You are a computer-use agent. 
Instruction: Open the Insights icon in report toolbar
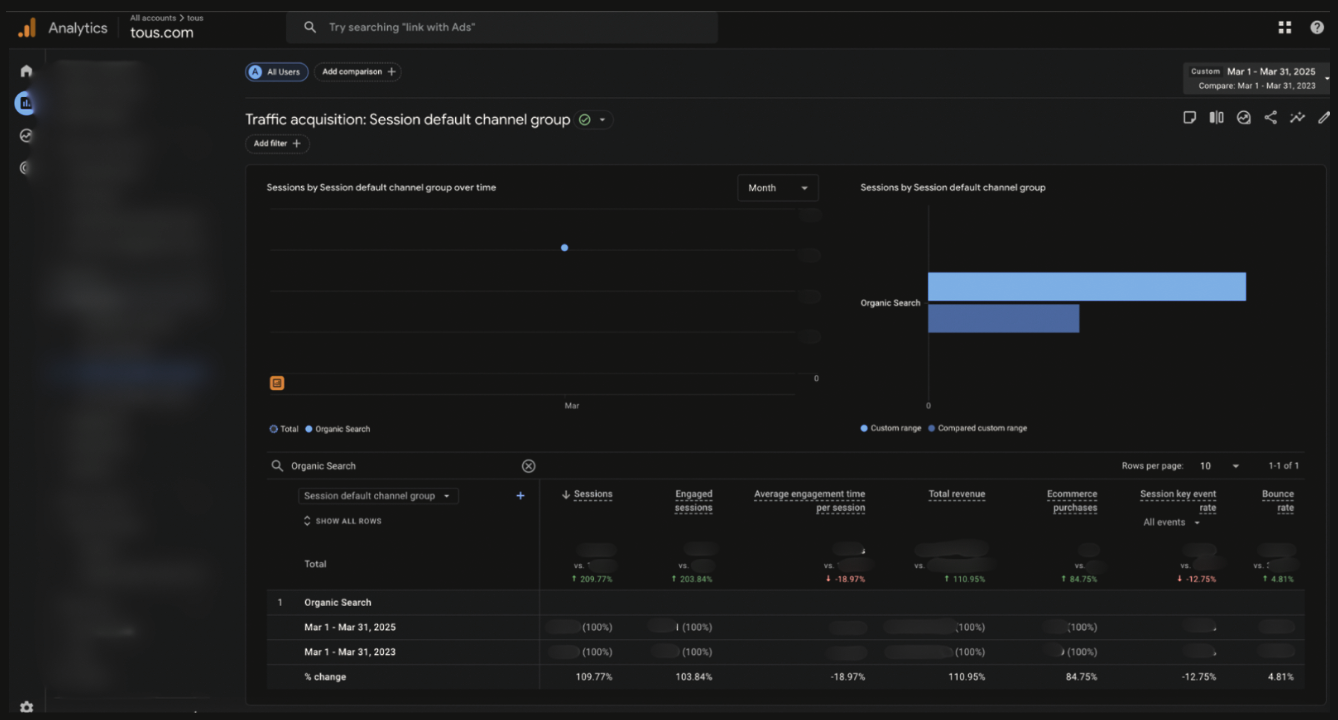(x=1243, y=117)
